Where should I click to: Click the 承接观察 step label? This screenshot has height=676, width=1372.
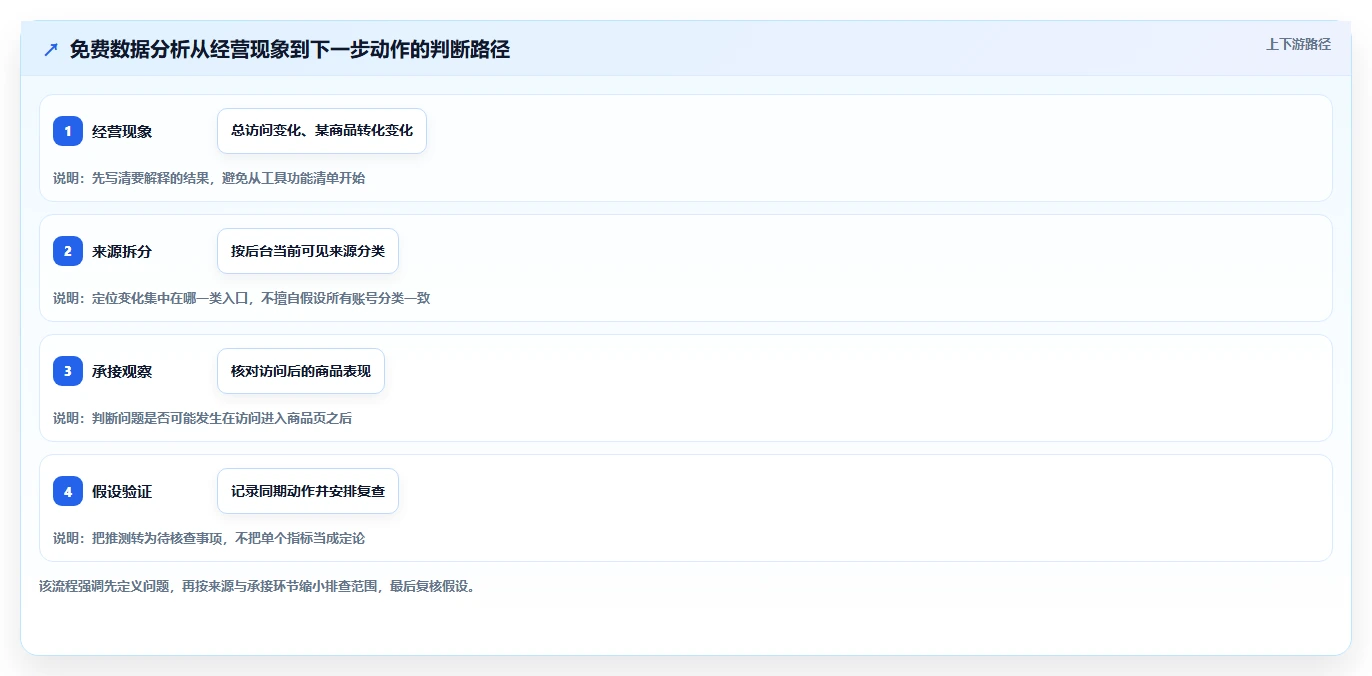point(122,371)
